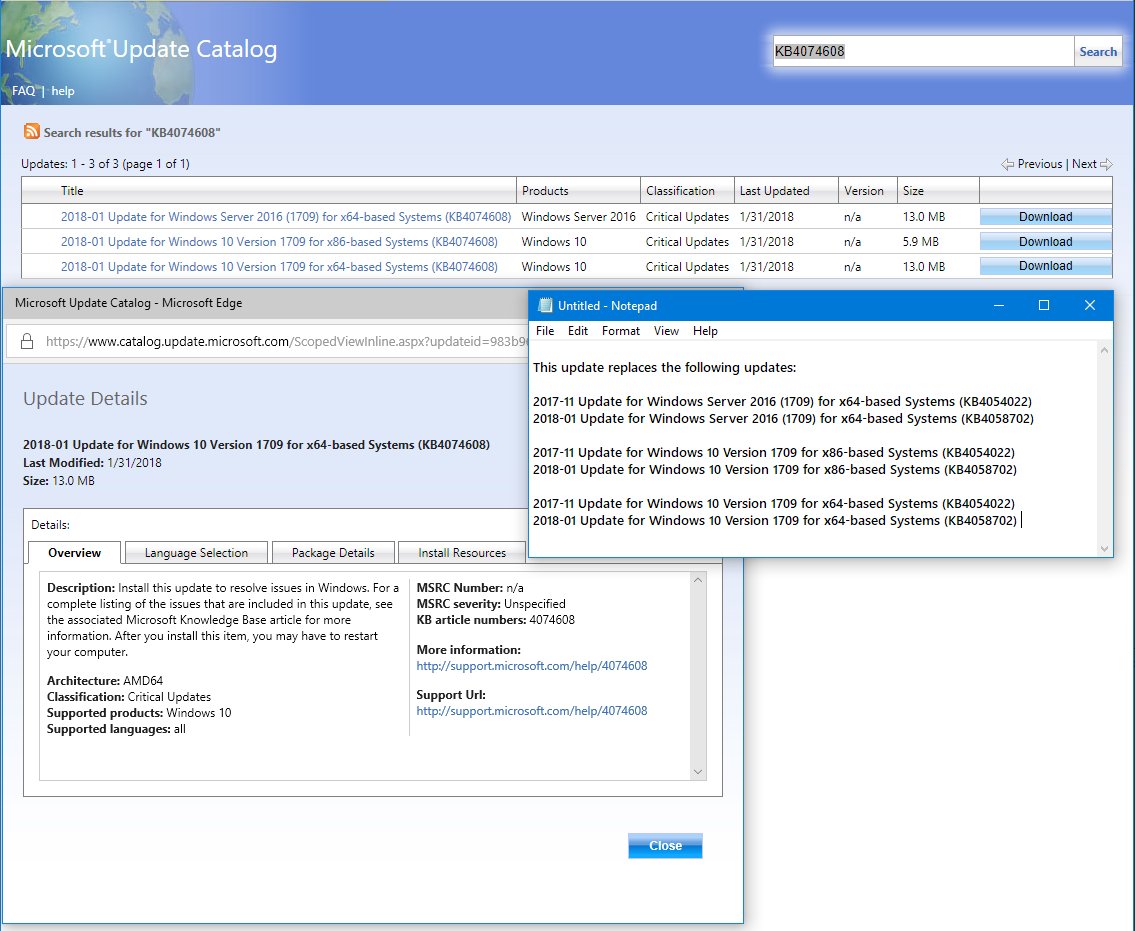
Task: Open Support Url link for 4074608
Action: [x=532, y=710]
